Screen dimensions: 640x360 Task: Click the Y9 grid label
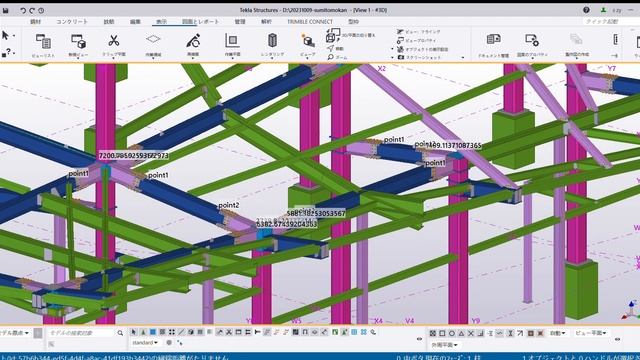pos(476,321)
